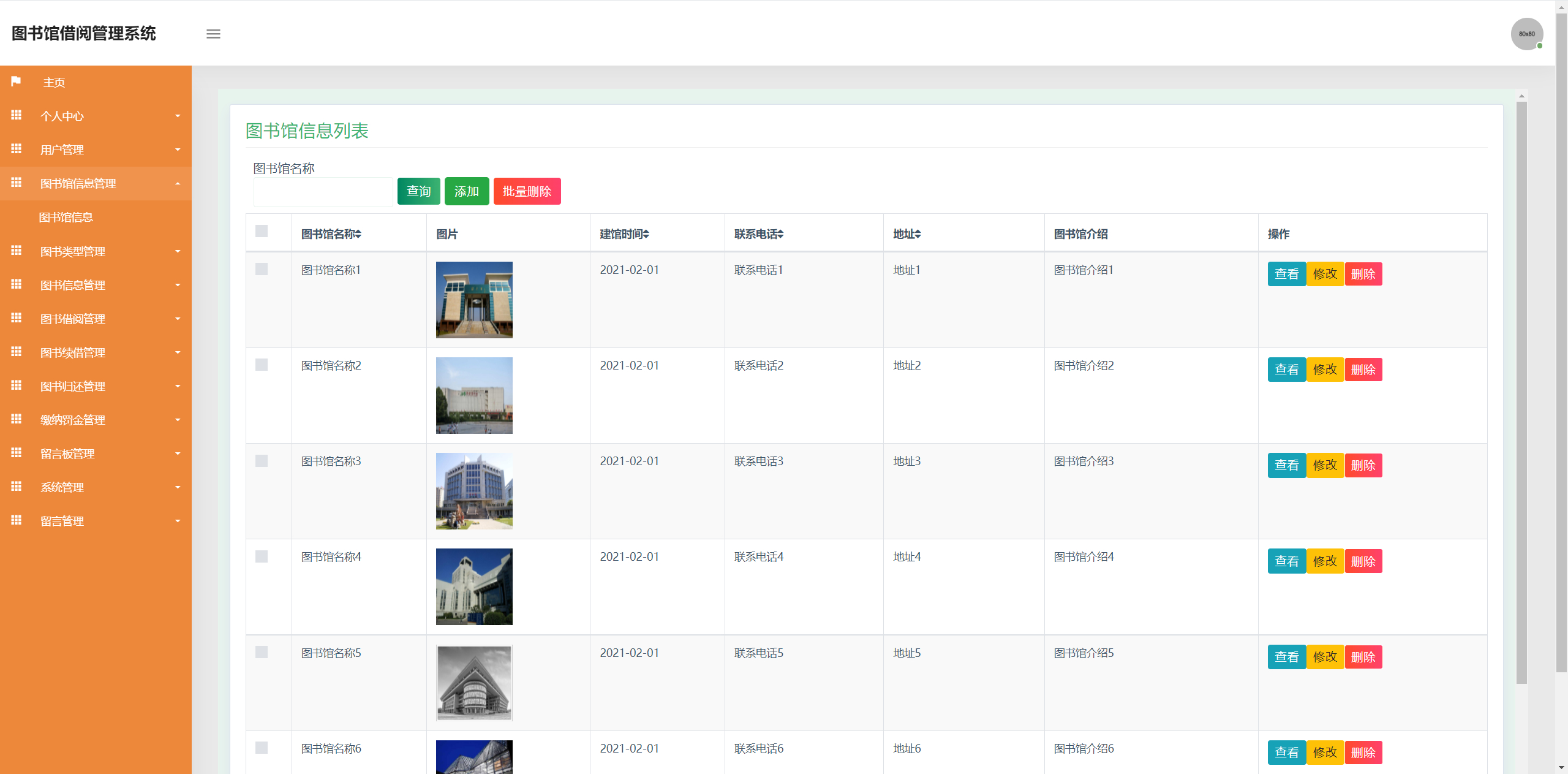Click the red 批量删除 button
The width and height of the screenshot is (1568, 774).
coord(527,191)
